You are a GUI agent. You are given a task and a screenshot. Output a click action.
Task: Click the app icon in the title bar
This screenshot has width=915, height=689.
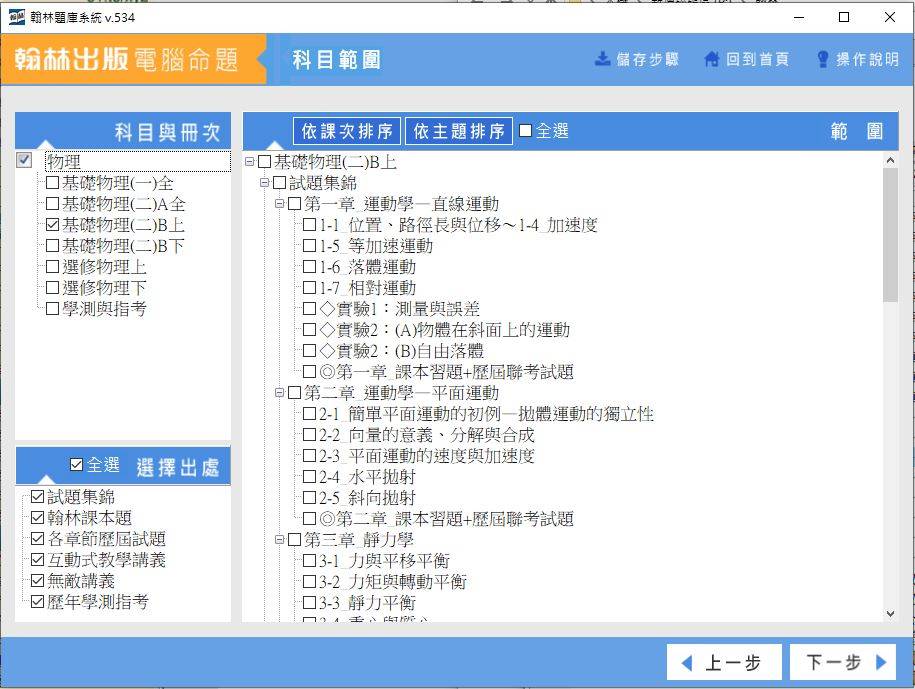16,17
